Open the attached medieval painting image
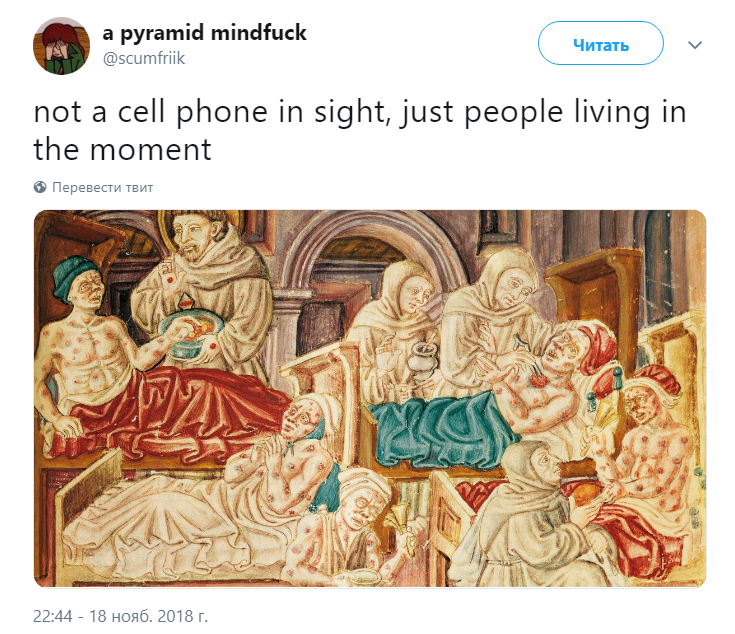The image size is (735, 634). point(370,398)
